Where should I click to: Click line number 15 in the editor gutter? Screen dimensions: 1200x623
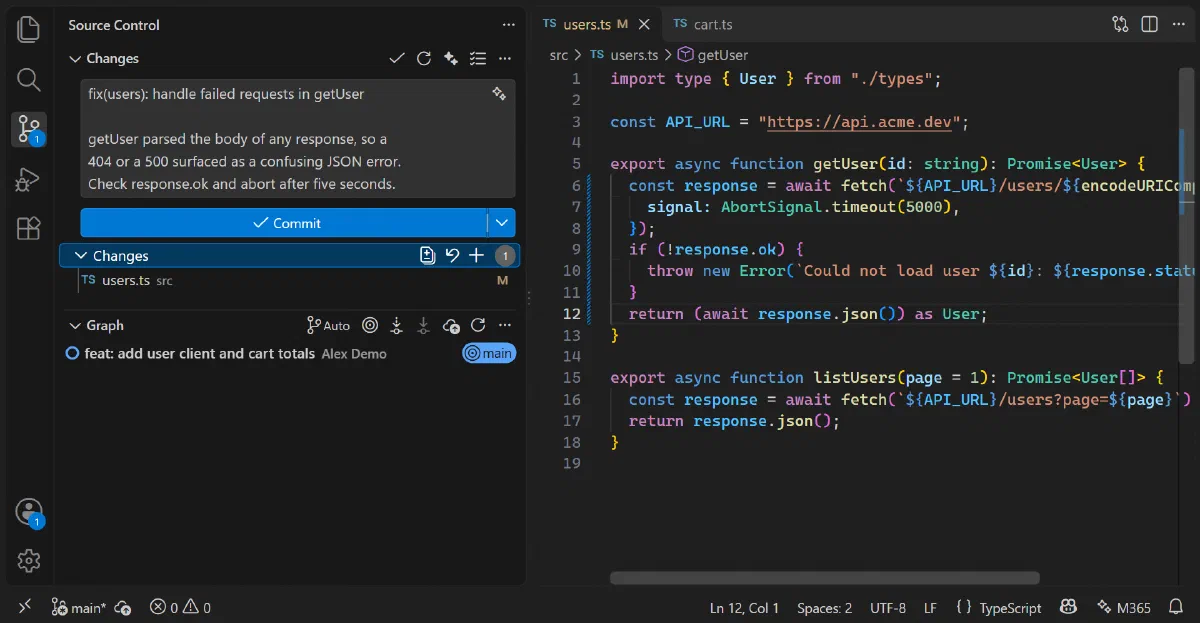click(x=572, y=378)
